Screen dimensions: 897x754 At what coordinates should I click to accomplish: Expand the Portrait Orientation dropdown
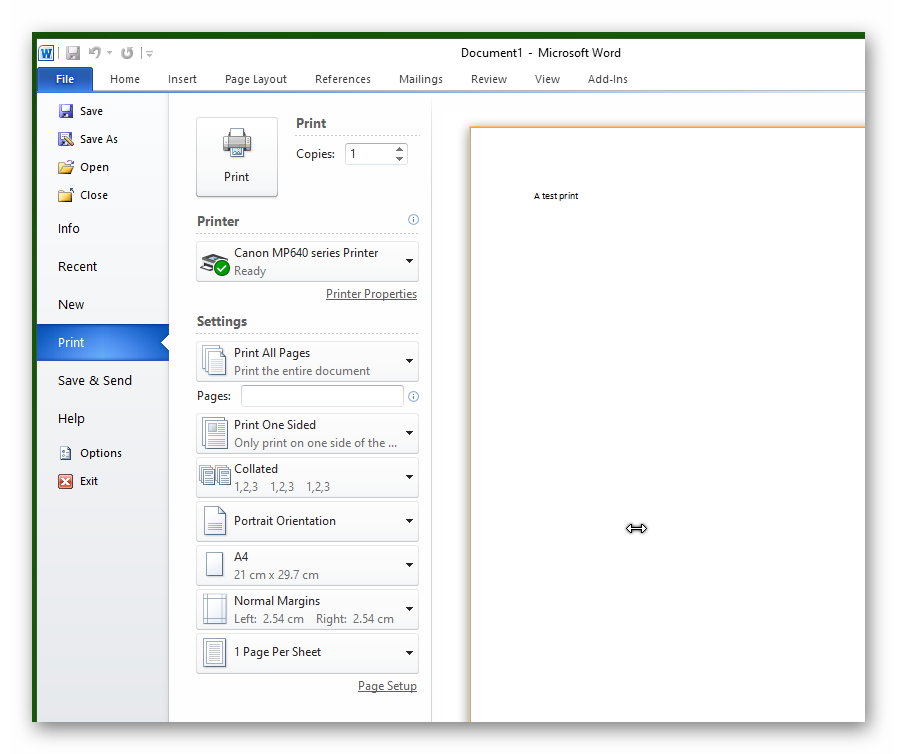pyautogui.click(x=307, y=521)
